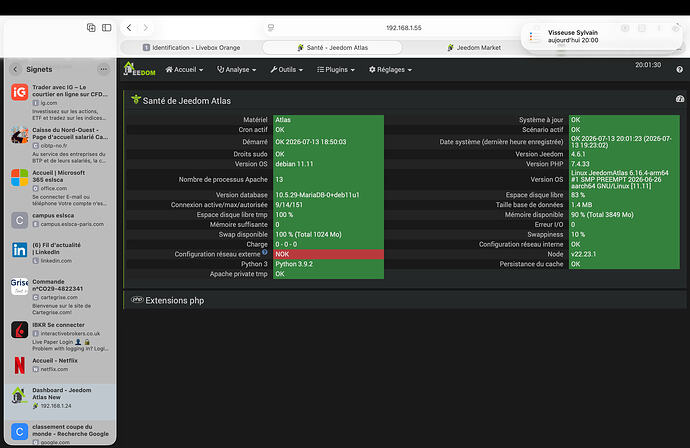Switch to Identification - Livebox Orange tab

(x=191, y=48)
